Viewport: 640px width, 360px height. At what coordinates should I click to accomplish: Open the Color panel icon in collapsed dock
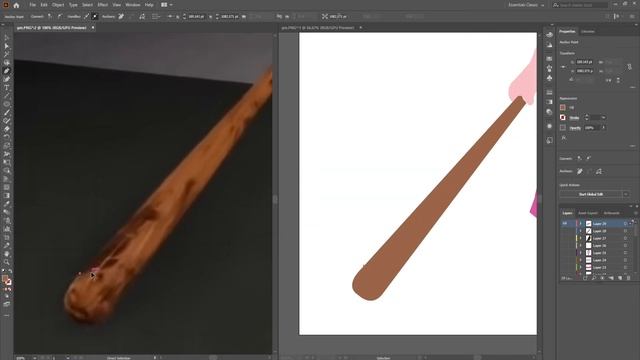click(549, 34)
